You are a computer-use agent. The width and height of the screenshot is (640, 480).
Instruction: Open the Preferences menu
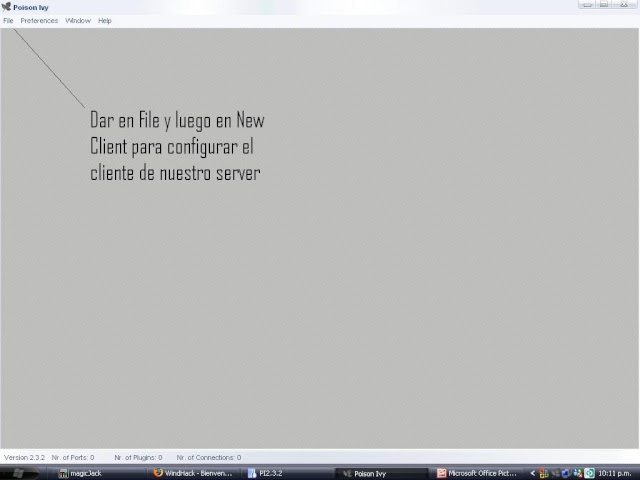pos(39,21)
